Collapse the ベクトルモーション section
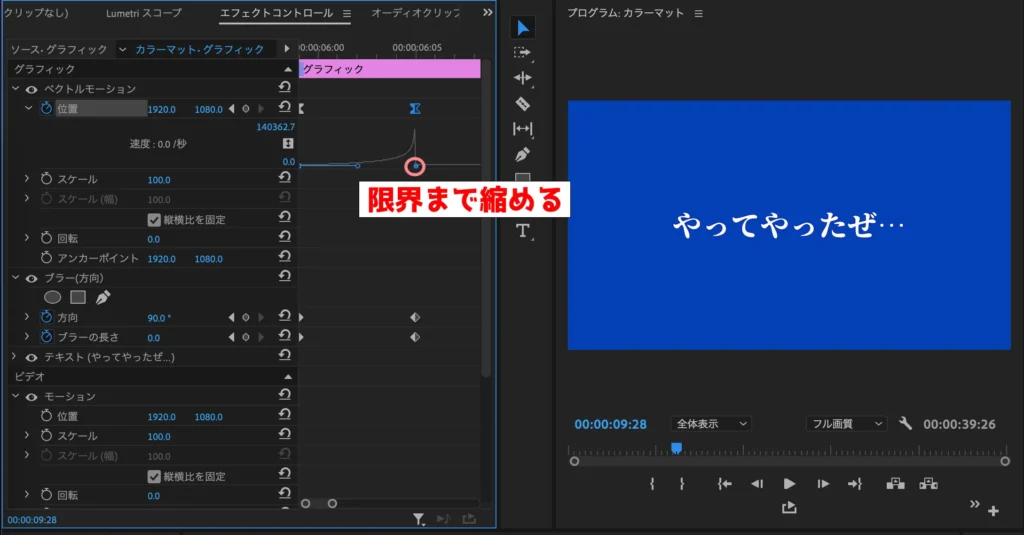 (16, 88)
